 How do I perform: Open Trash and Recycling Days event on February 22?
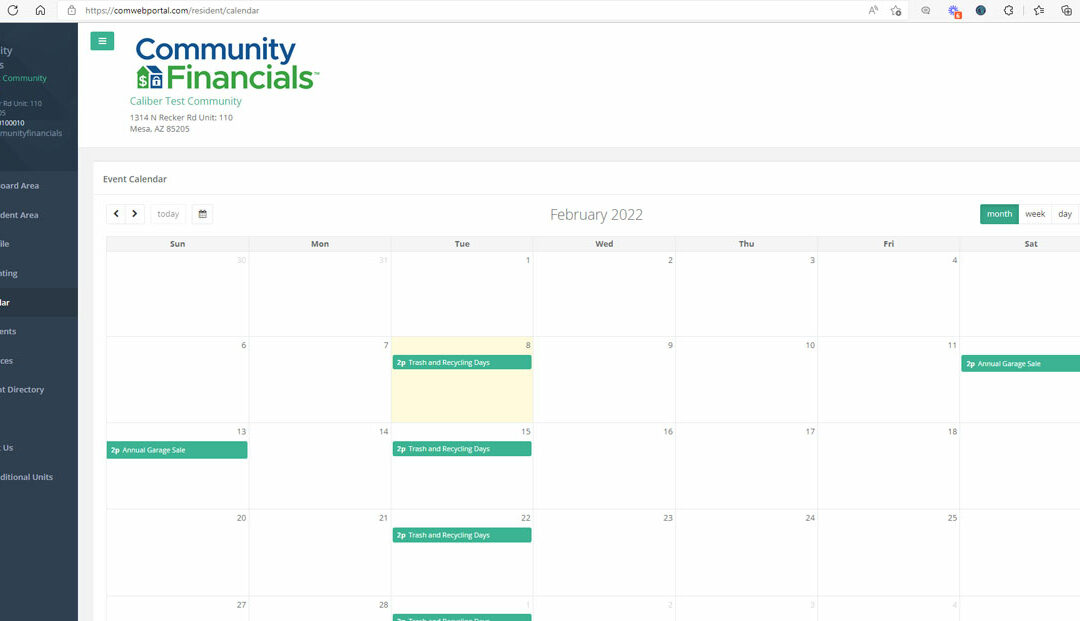[x=461, y=535]
